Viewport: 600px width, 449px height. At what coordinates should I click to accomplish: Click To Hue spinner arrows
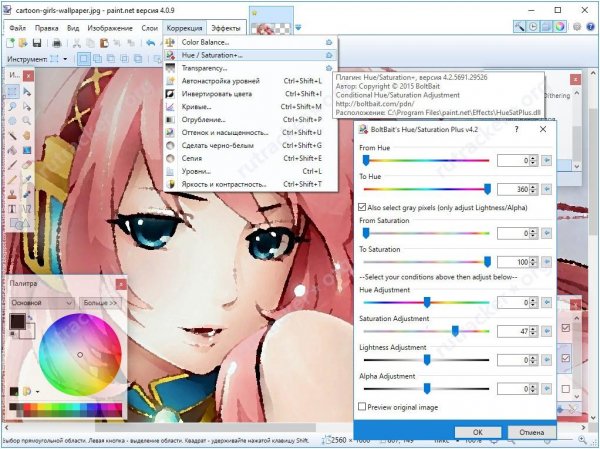534,189
